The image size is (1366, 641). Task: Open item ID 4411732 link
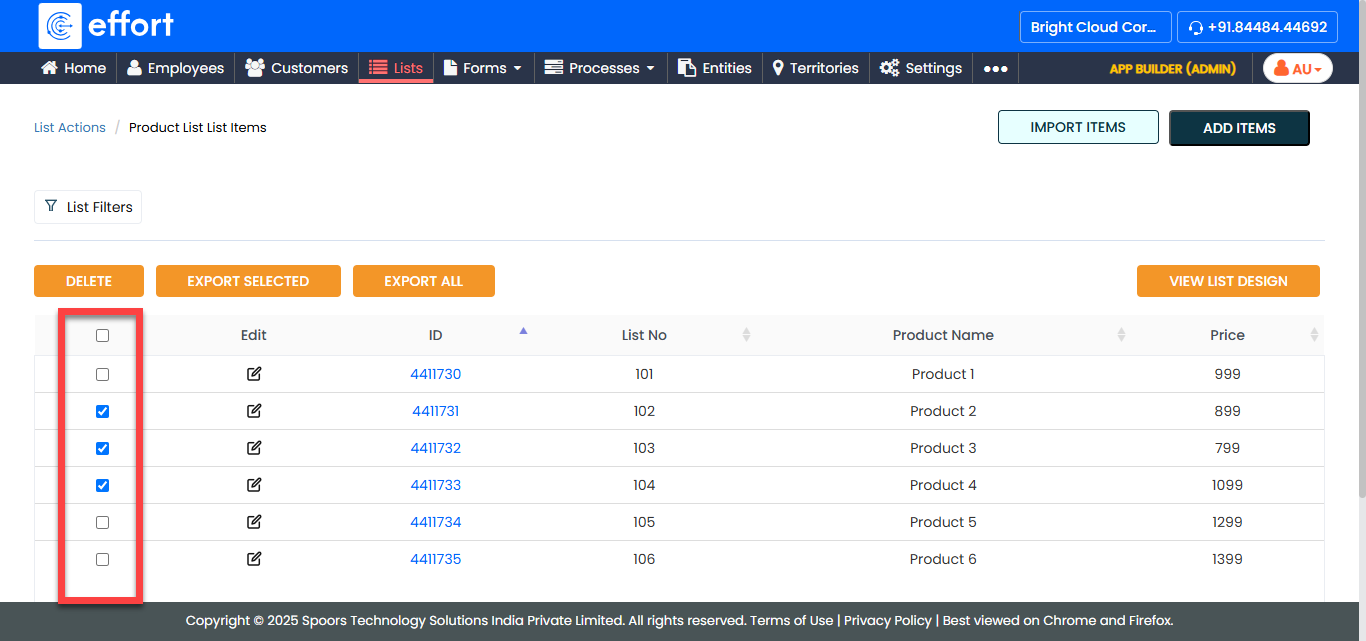click(435, 448)
